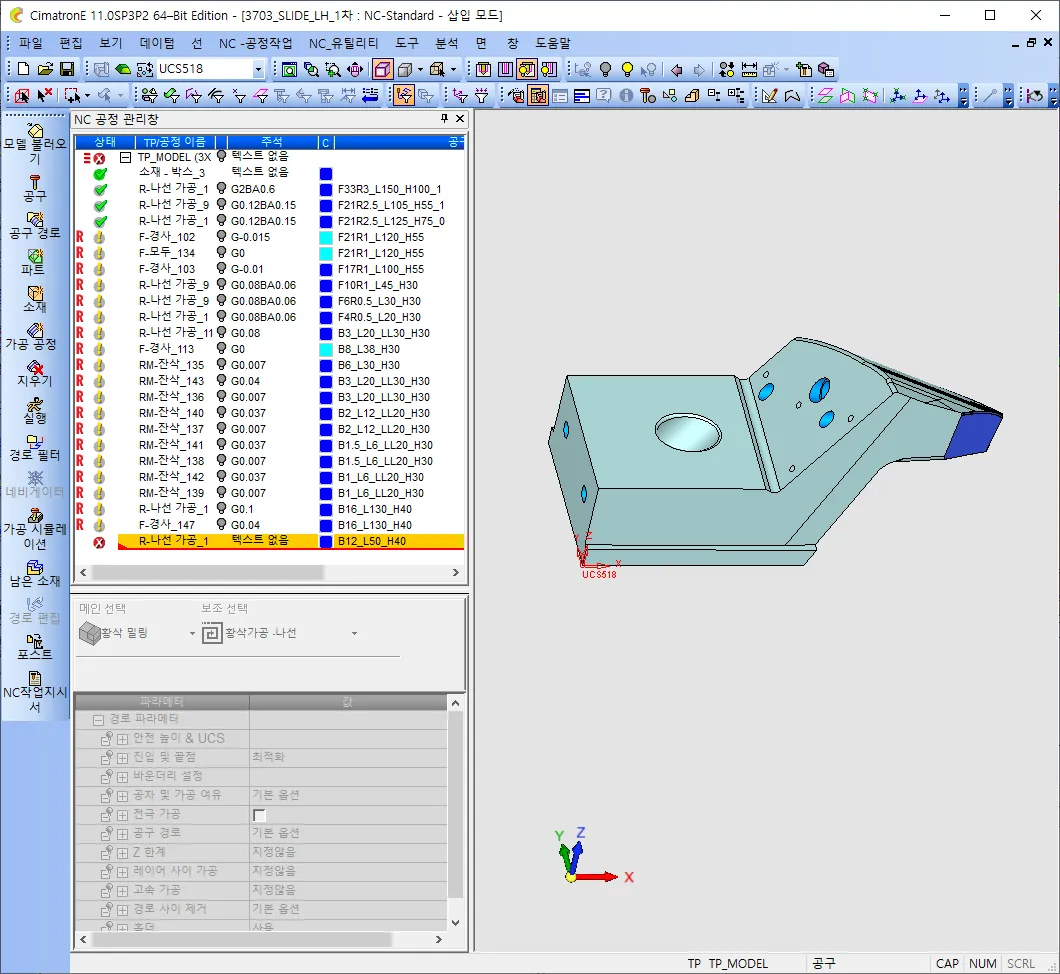Click the 파라메터 column header

click(162, 702)
